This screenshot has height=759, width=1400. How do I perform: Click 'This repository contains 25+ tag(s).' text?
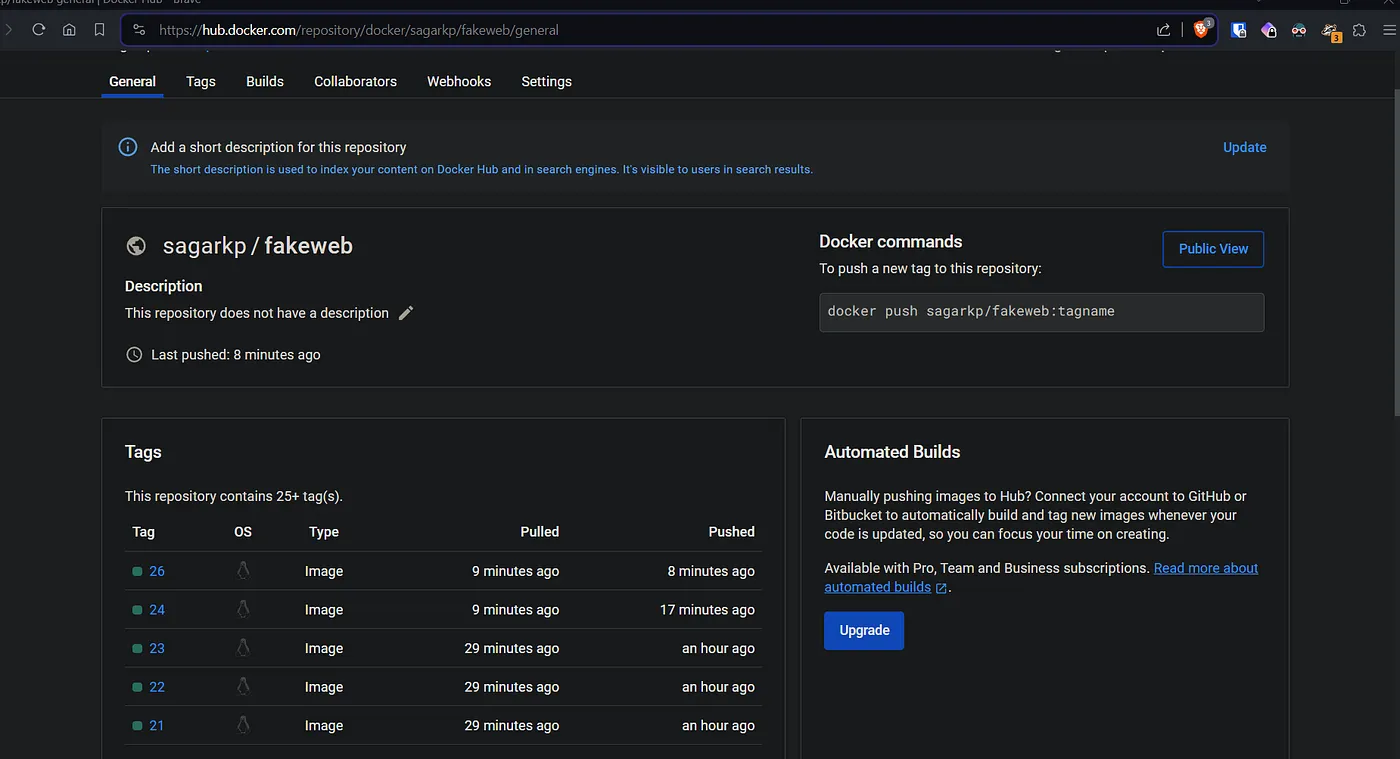234,496
